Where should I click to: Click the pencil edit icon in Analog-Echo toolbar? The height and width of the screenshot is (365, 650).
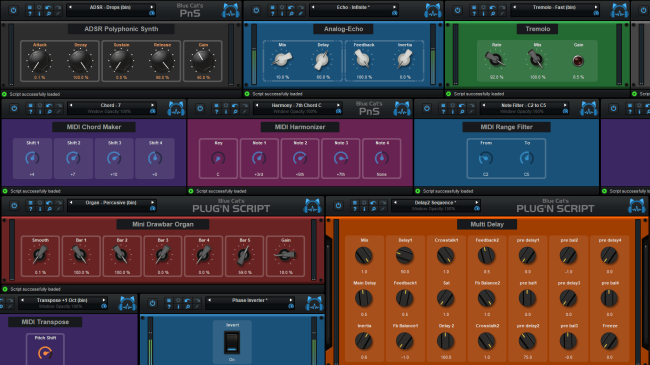[301, 14]
